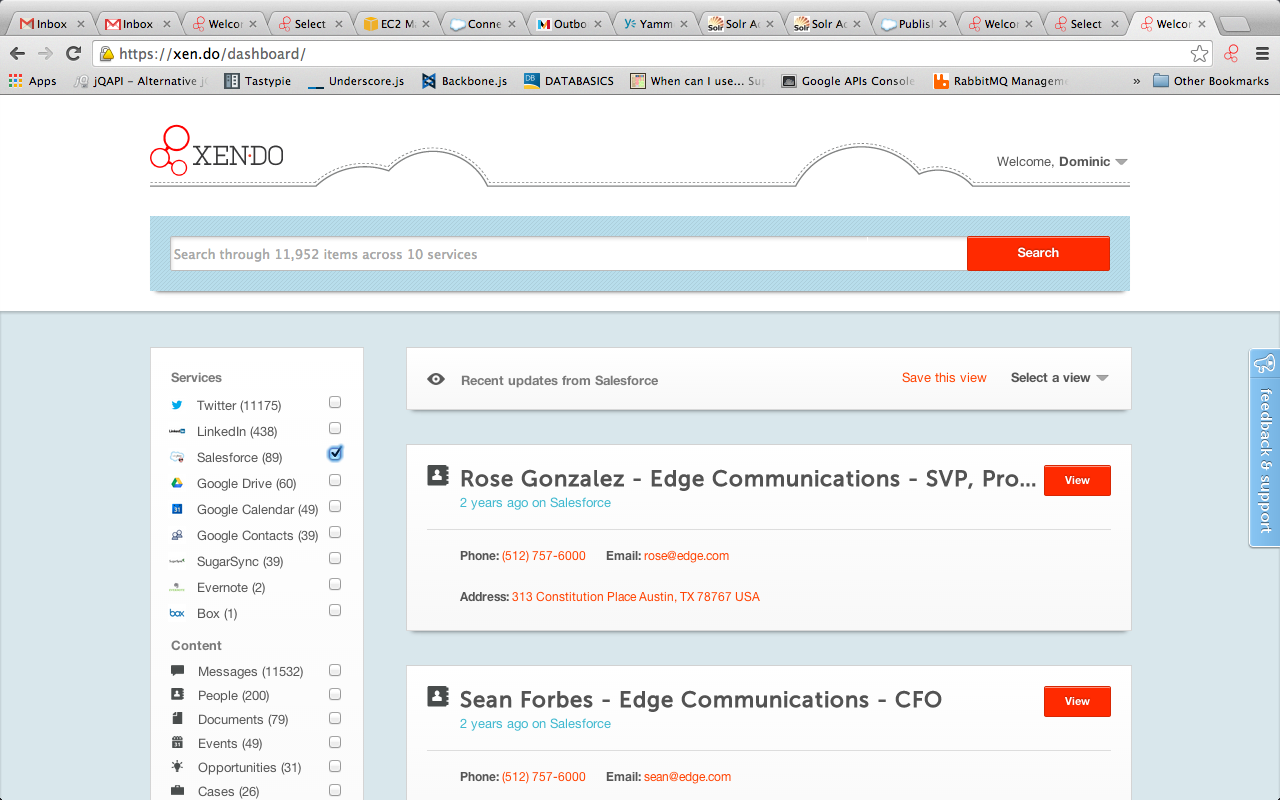Click the Google Contacts service icon

[177, 535]
